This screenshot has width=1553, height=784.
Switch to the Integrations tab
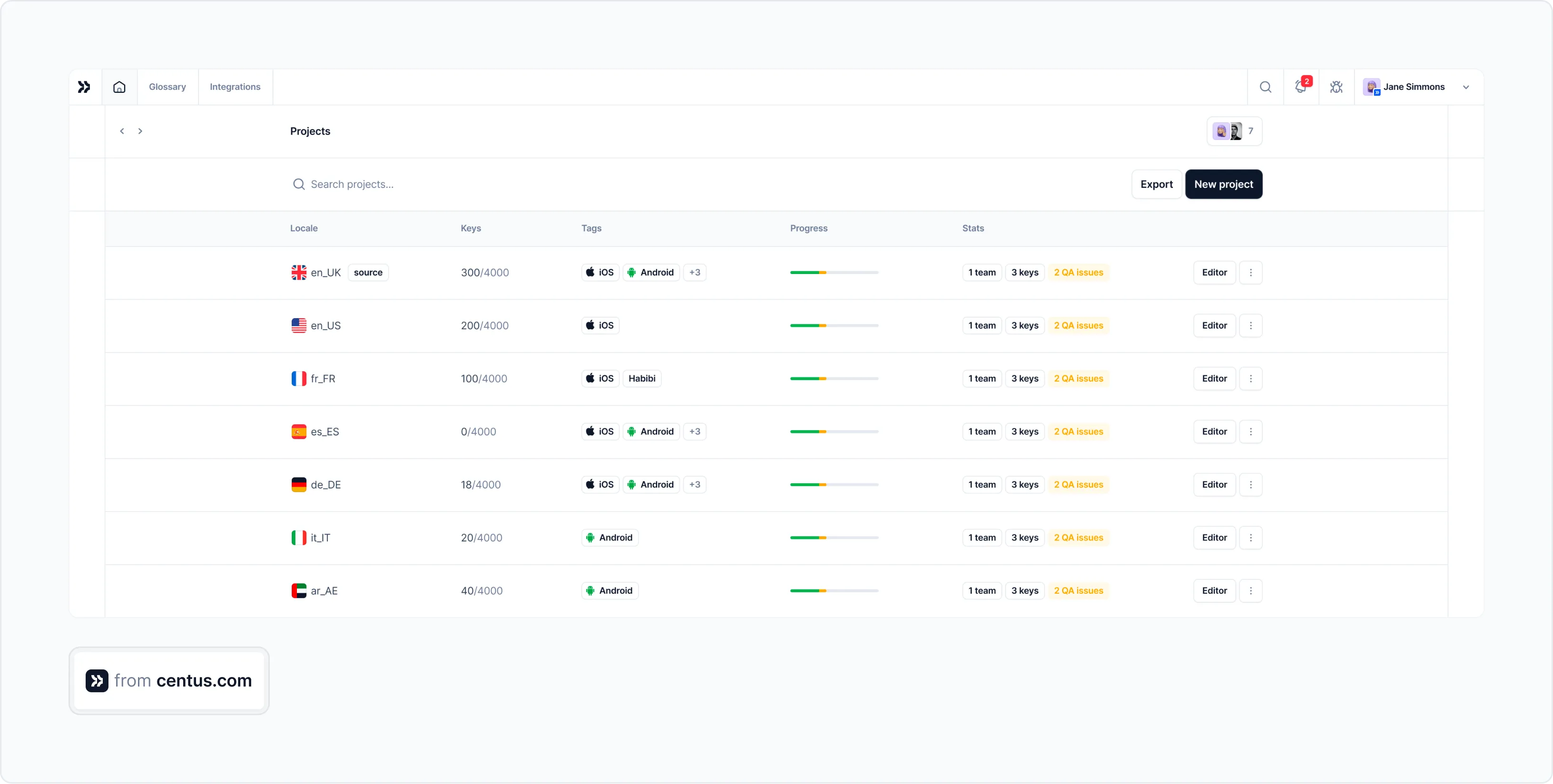pos(235,86)
